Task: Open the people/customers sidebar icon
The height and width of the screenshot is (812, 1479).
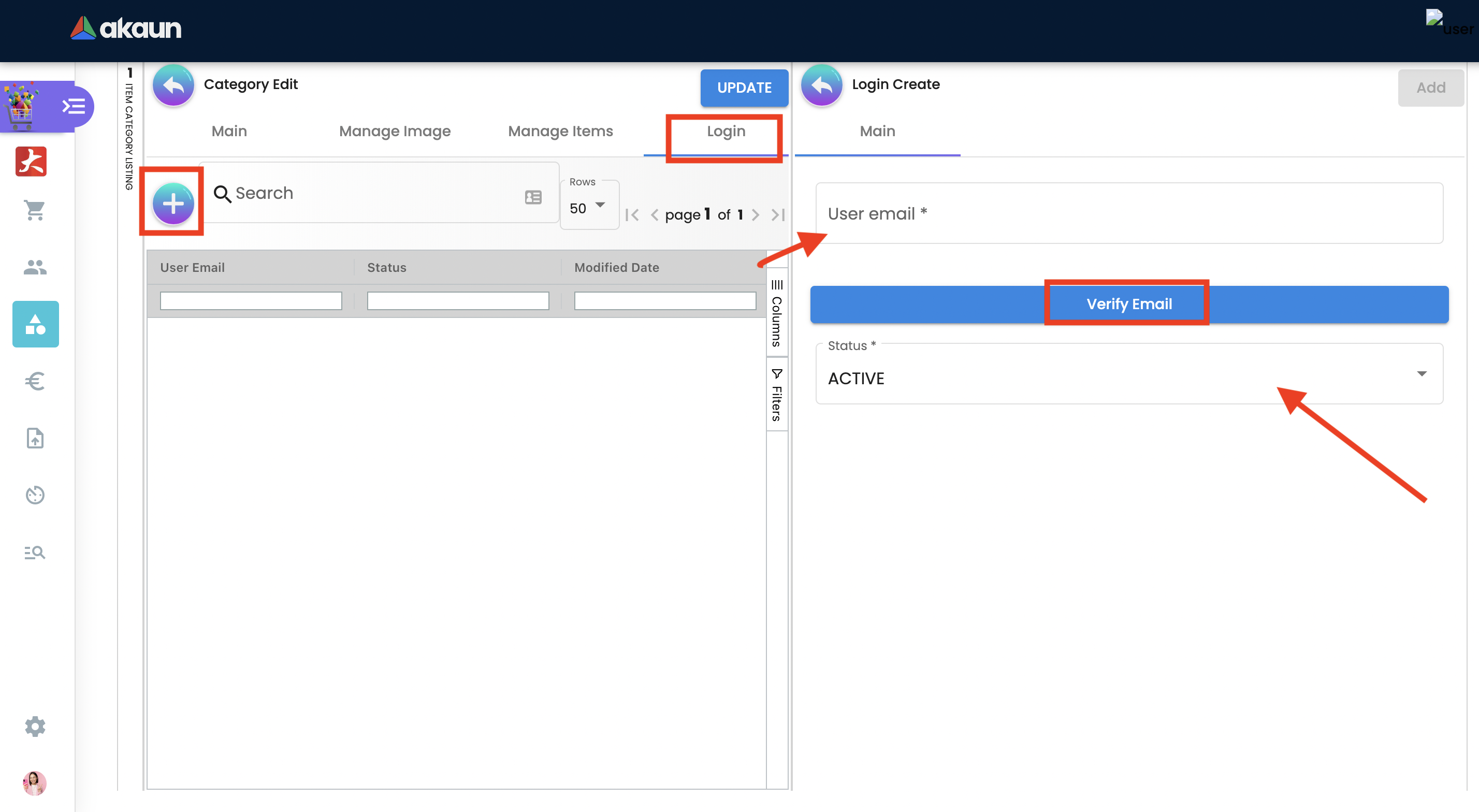Action: pyautogui.click(x=35, y=267)
